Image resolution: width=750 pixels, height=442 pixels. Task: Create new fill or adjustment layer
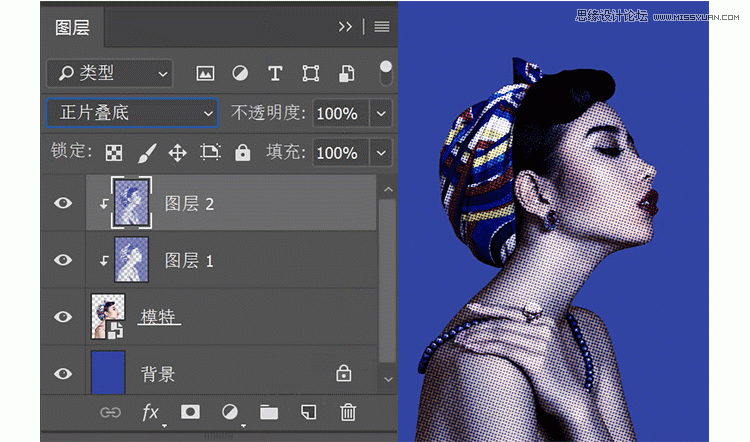pyautogui.click(x=230, y=412)
